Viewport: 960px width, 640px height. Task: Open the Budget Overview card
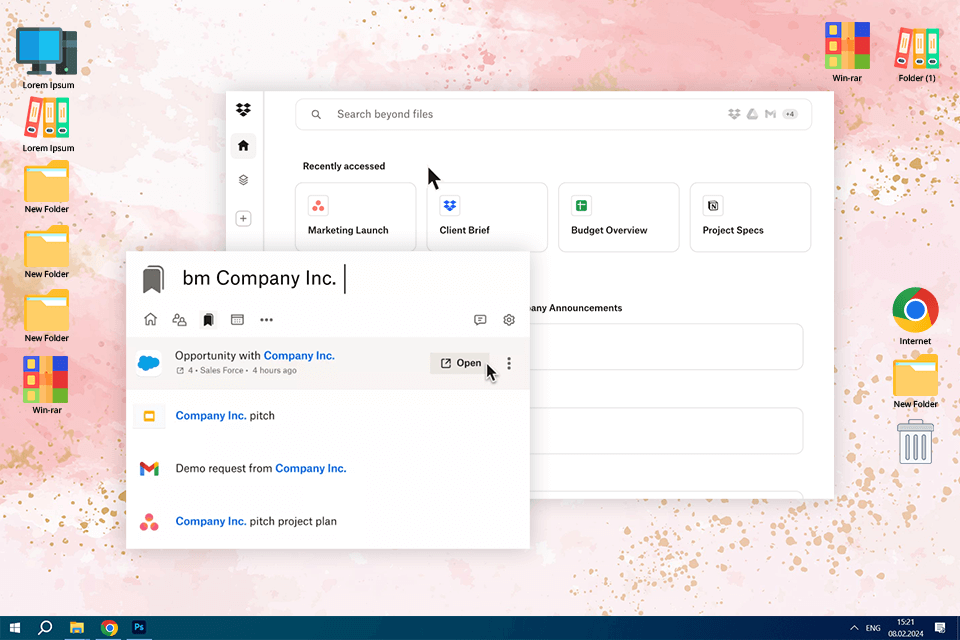tap(618, 217)
